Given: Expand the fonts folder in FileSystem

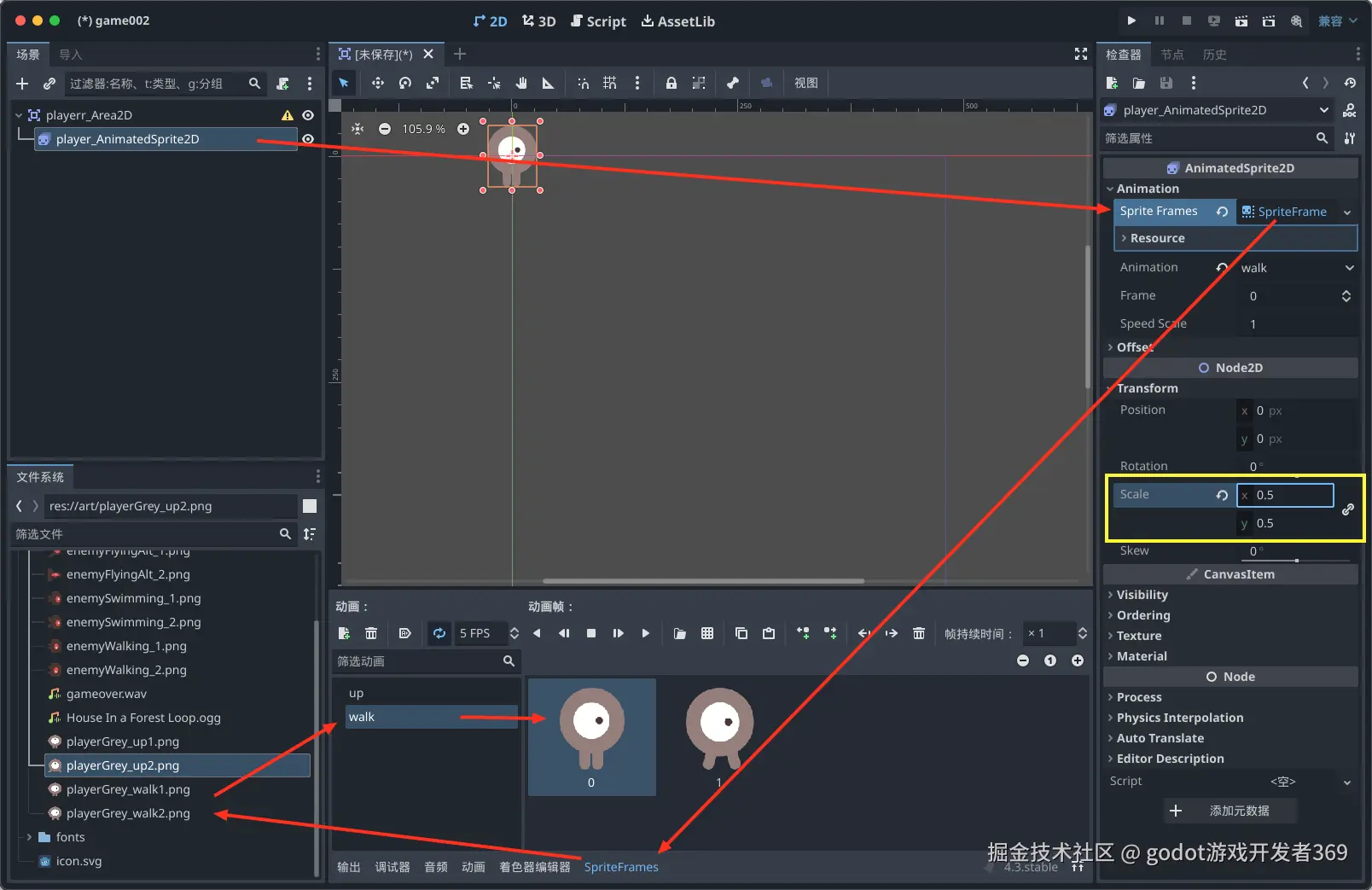Looking at the screenshot, I should pyautogui.click(x=29, y=837).
